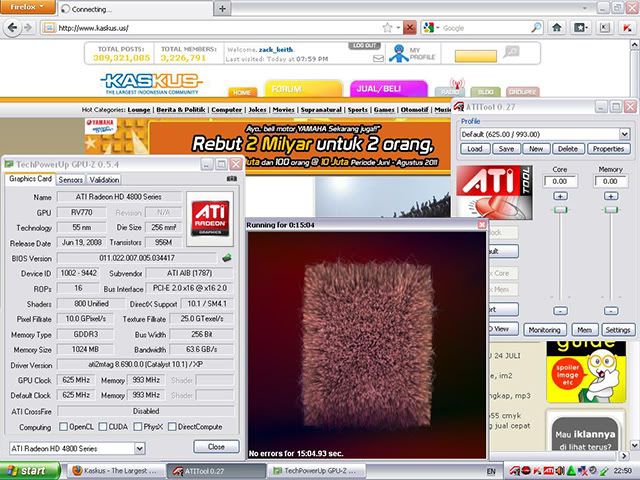
Task: Click Kaskus mail envelope icon
Action: [378, 59]
